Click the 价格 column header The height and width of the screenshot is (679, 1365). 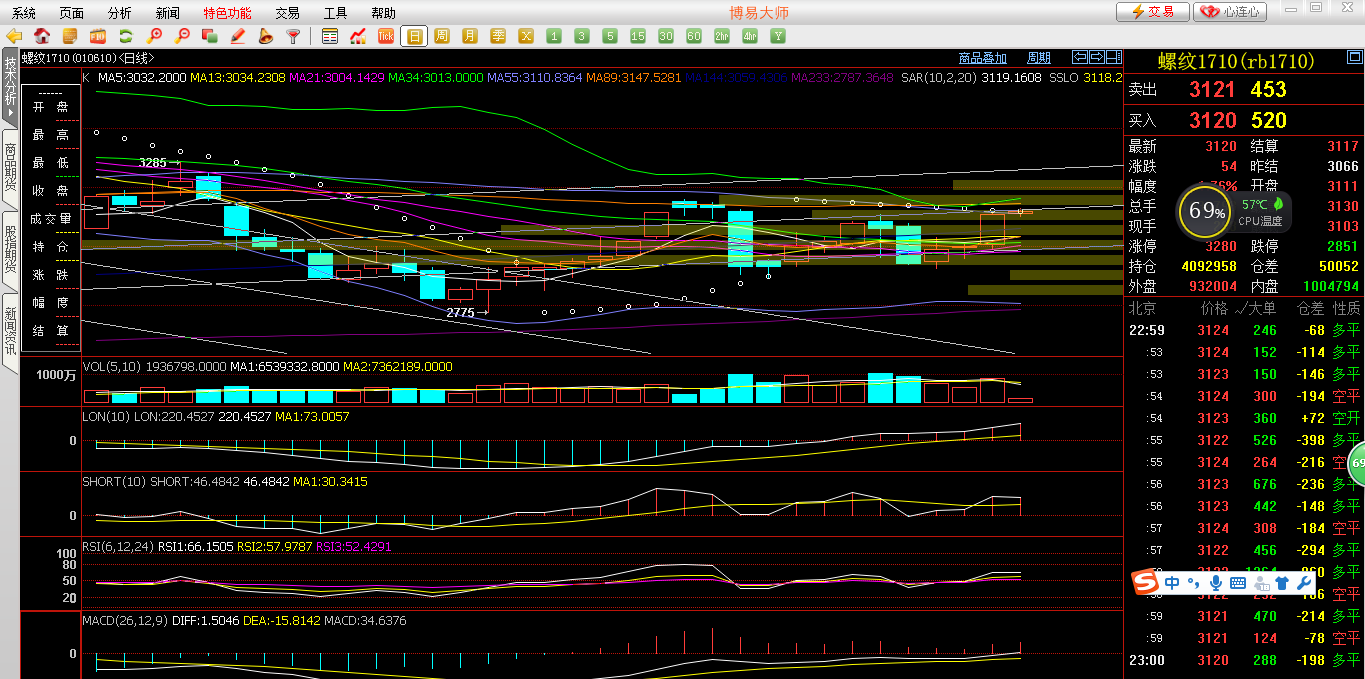click(x=1214, y=309)
